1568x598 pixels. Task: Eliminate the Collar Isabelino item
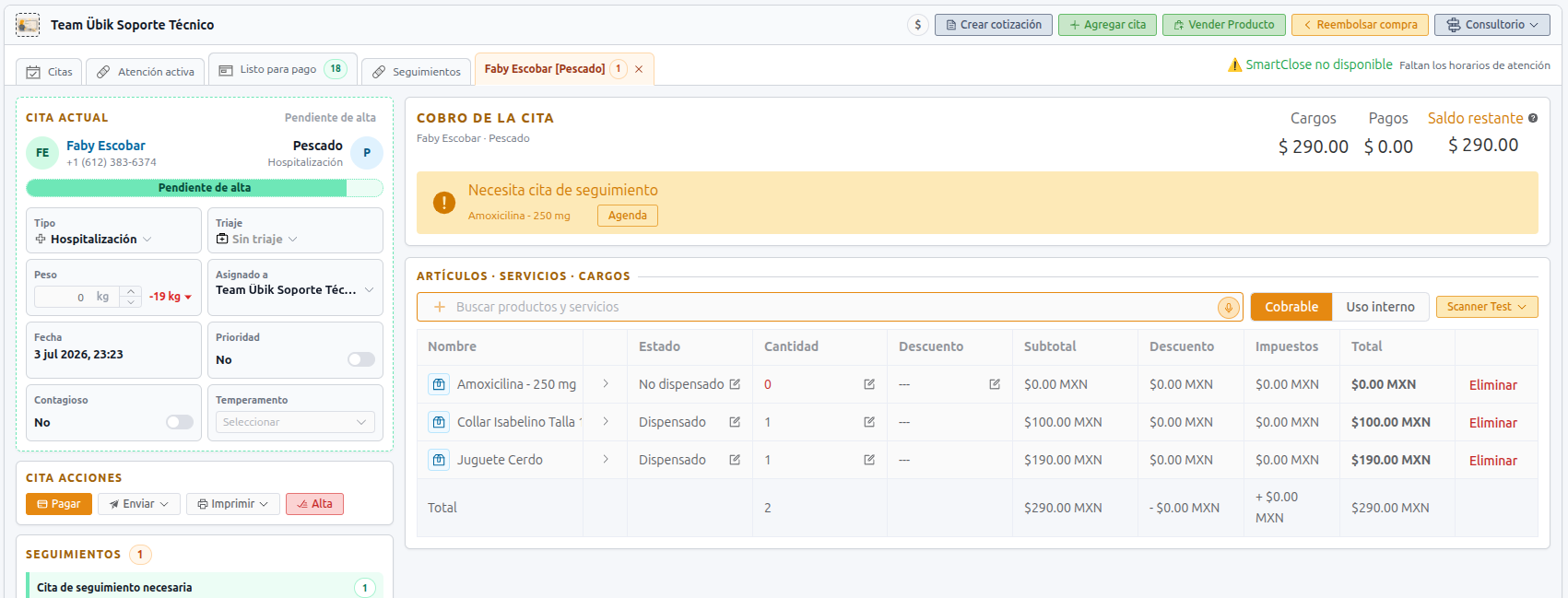click(x=1493, y=423)
